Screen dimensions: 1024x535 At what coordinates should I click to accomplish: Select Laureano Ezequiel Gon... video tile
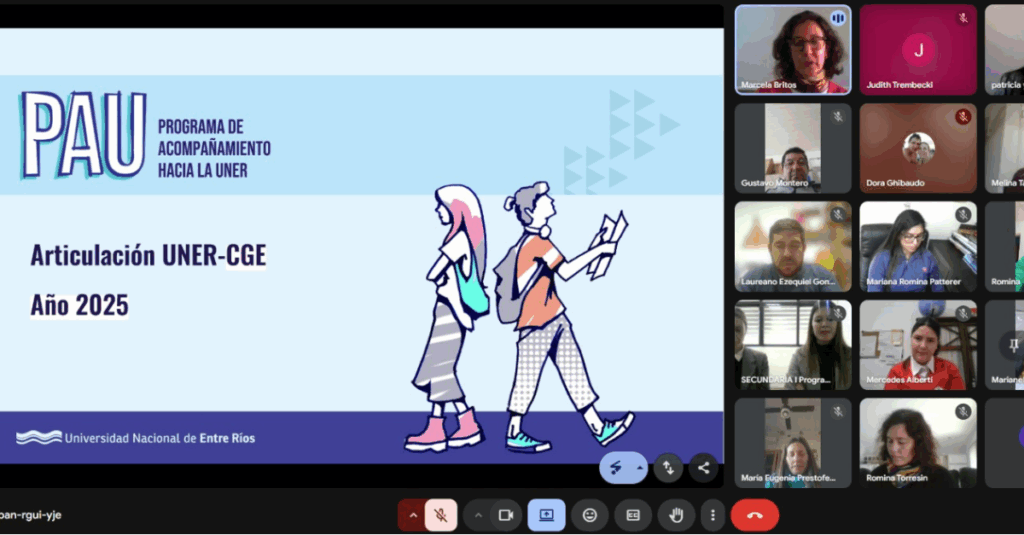793,246
